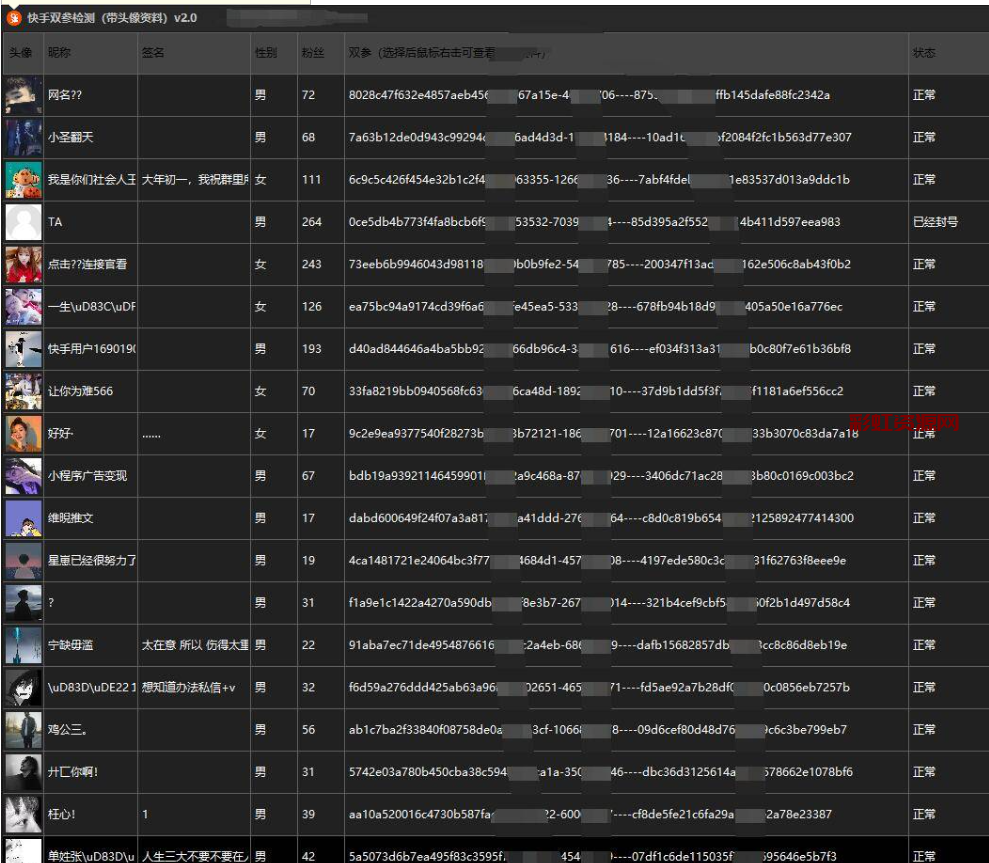
Task: Click the avatar of user 鸡公三。
Action: coord(23,730)
